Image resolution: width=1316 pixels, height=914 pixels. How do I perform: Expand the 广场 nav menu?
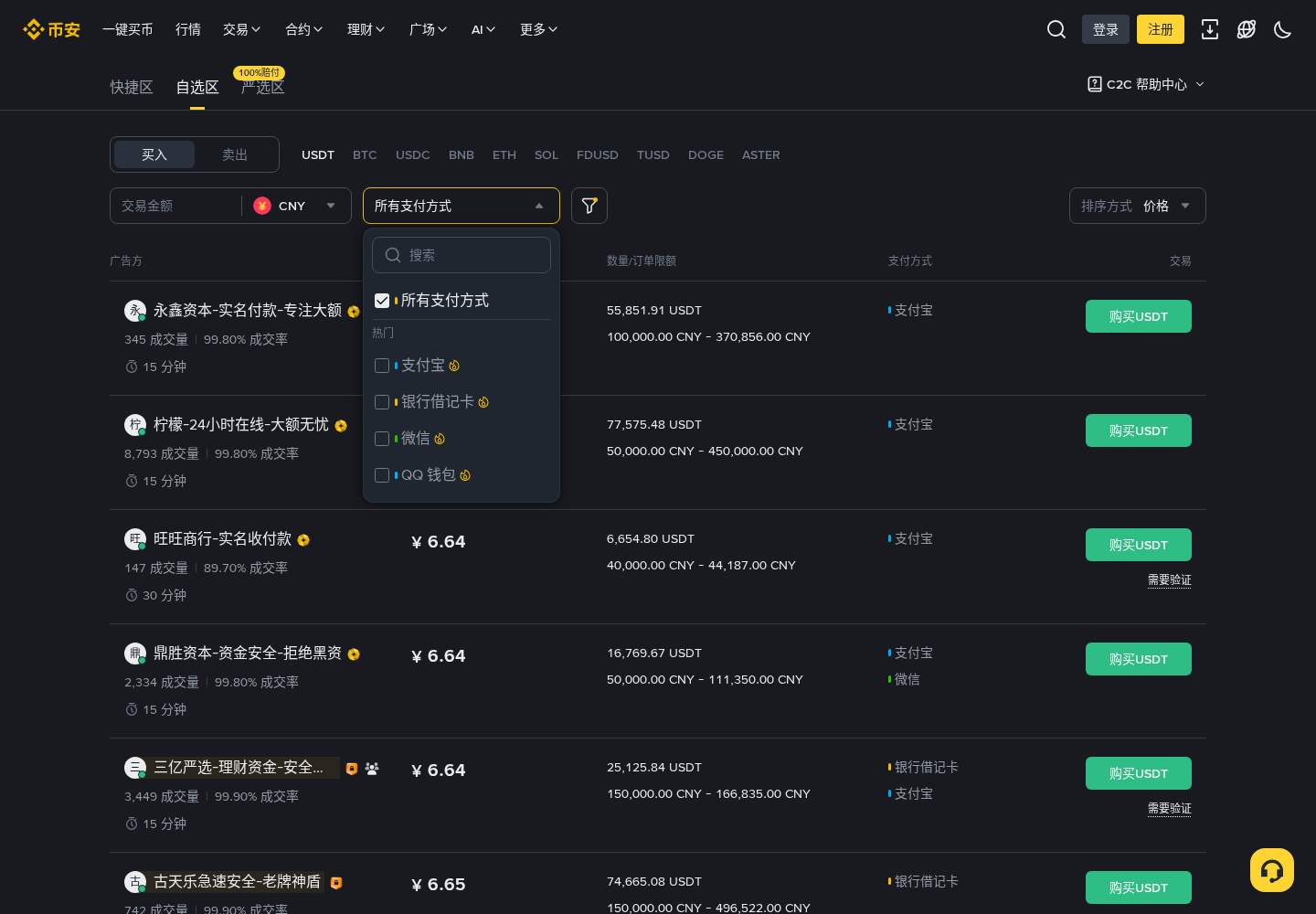point(429,29)
